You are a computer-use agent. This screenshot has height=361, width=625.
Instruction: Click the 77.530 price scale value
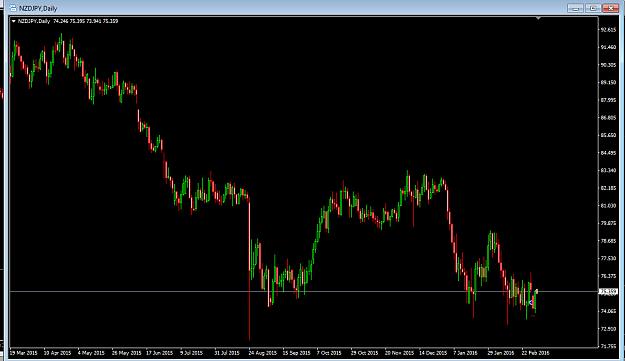[608, 258]
